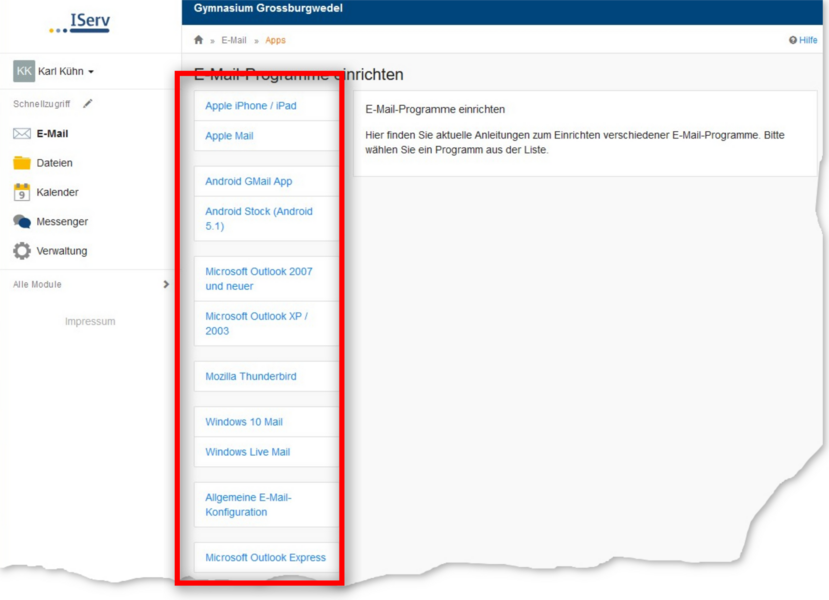The image size is (829, 600).
Task: Expand Alle Module with the arrow
Action: (166, 285)
